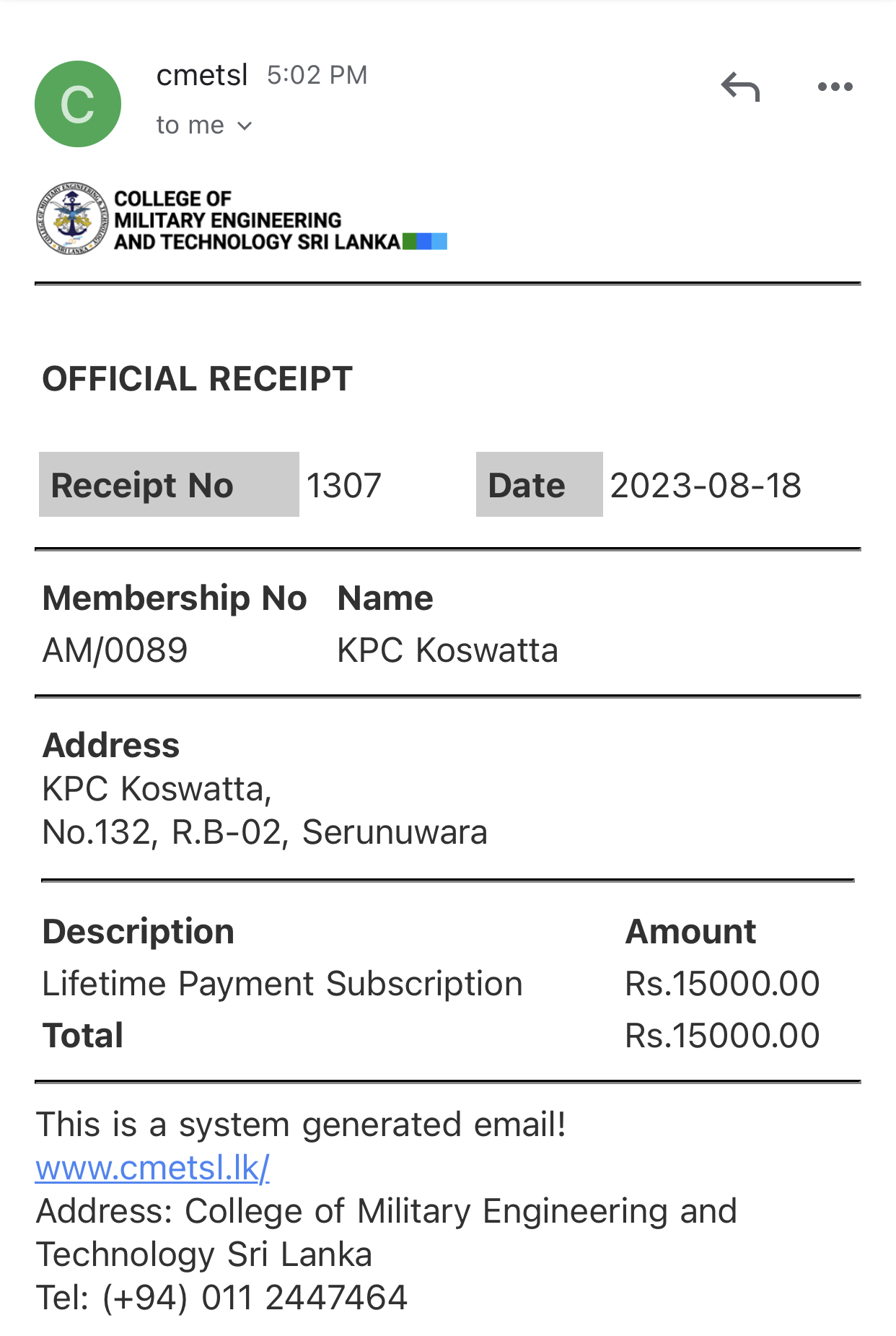Tap the name KPC Koswatta
This screenshot has height=1336, width=896.
click(x=447, y=650)
